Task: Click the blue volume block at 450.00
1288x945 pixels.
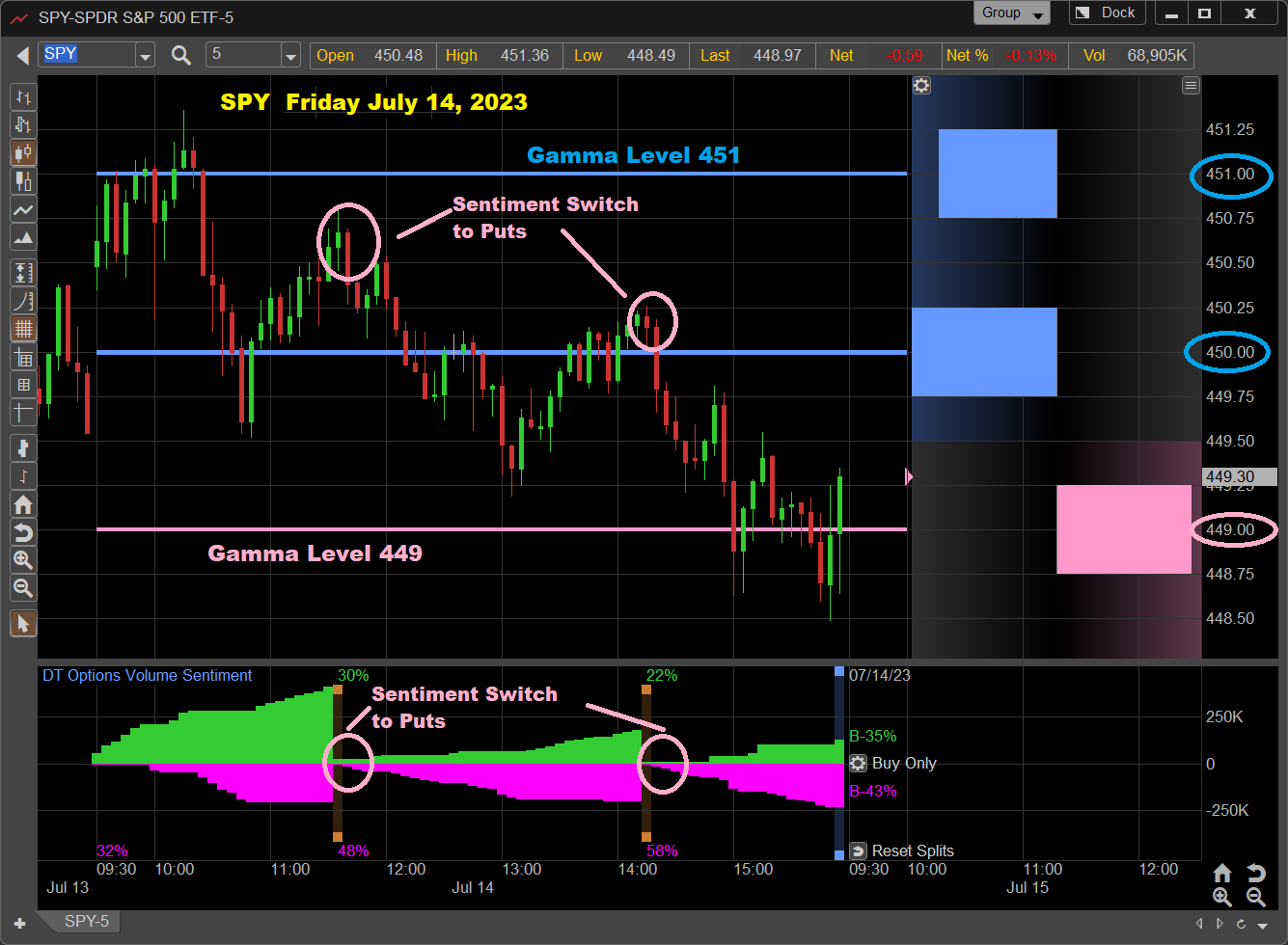Action: [984, 352]
